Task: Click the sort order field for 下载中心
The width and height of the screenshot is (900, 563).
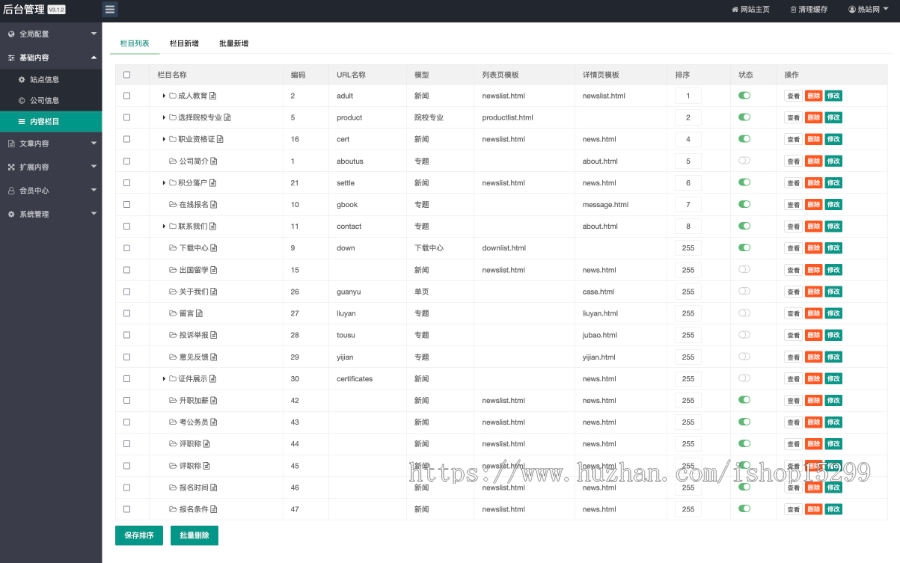Action: coord(688,248)
